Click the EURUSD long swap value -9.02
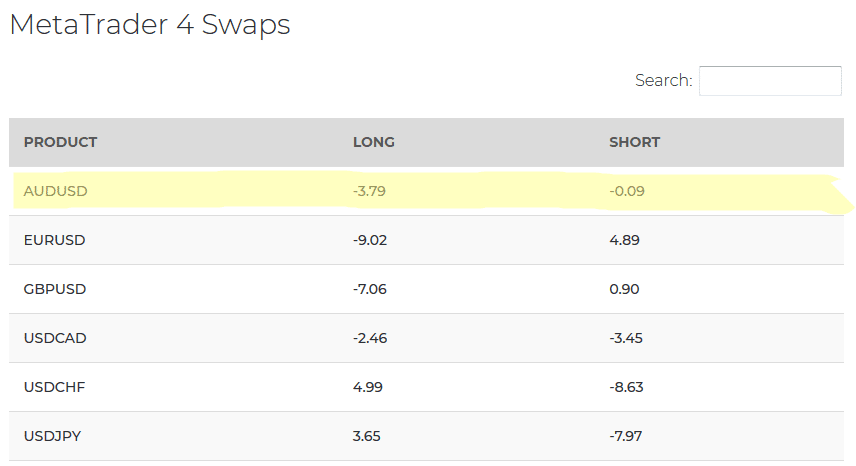 [x=370, y=240]
